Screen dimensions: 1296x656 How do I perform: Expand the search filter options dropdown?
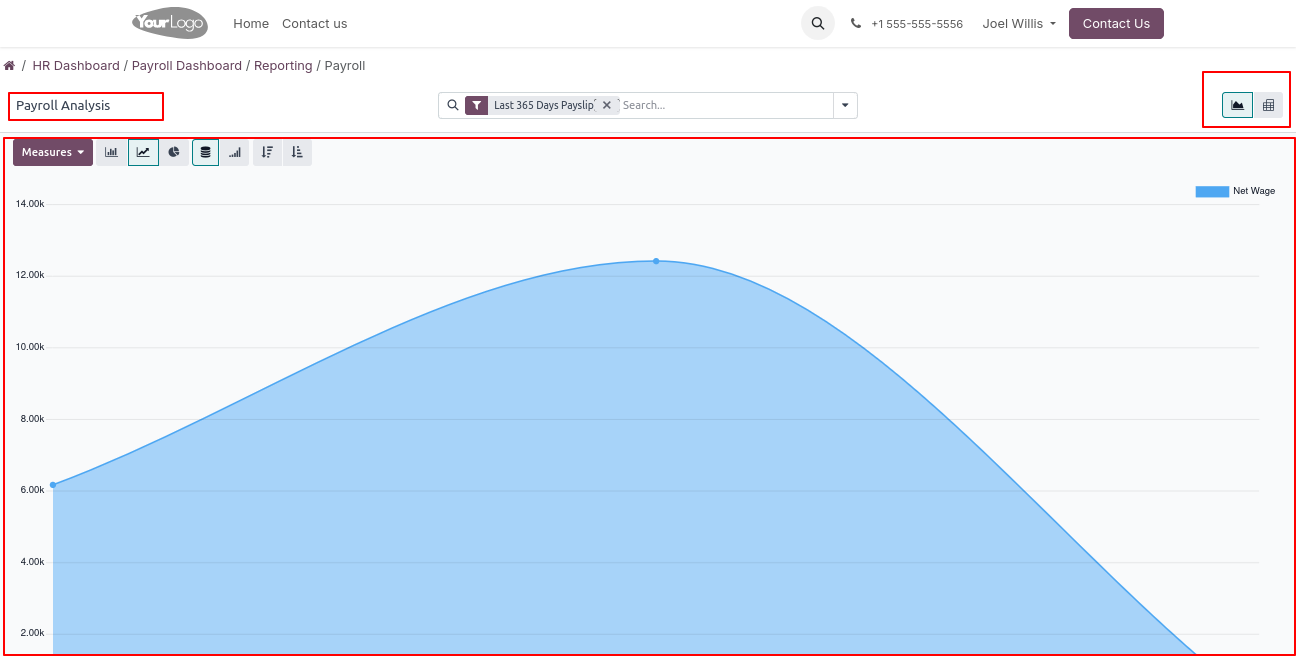coord(845,105)
